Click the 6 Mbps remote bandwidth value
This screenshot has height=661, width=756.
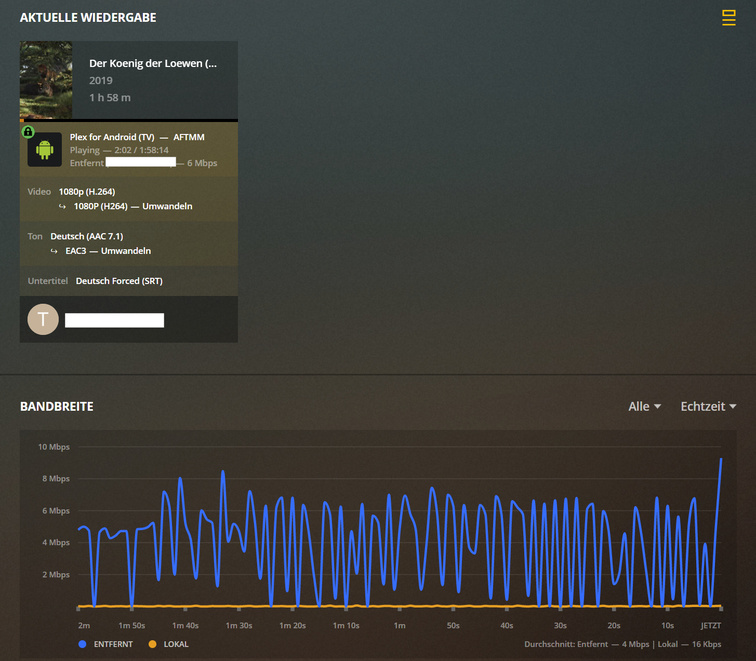202,163
